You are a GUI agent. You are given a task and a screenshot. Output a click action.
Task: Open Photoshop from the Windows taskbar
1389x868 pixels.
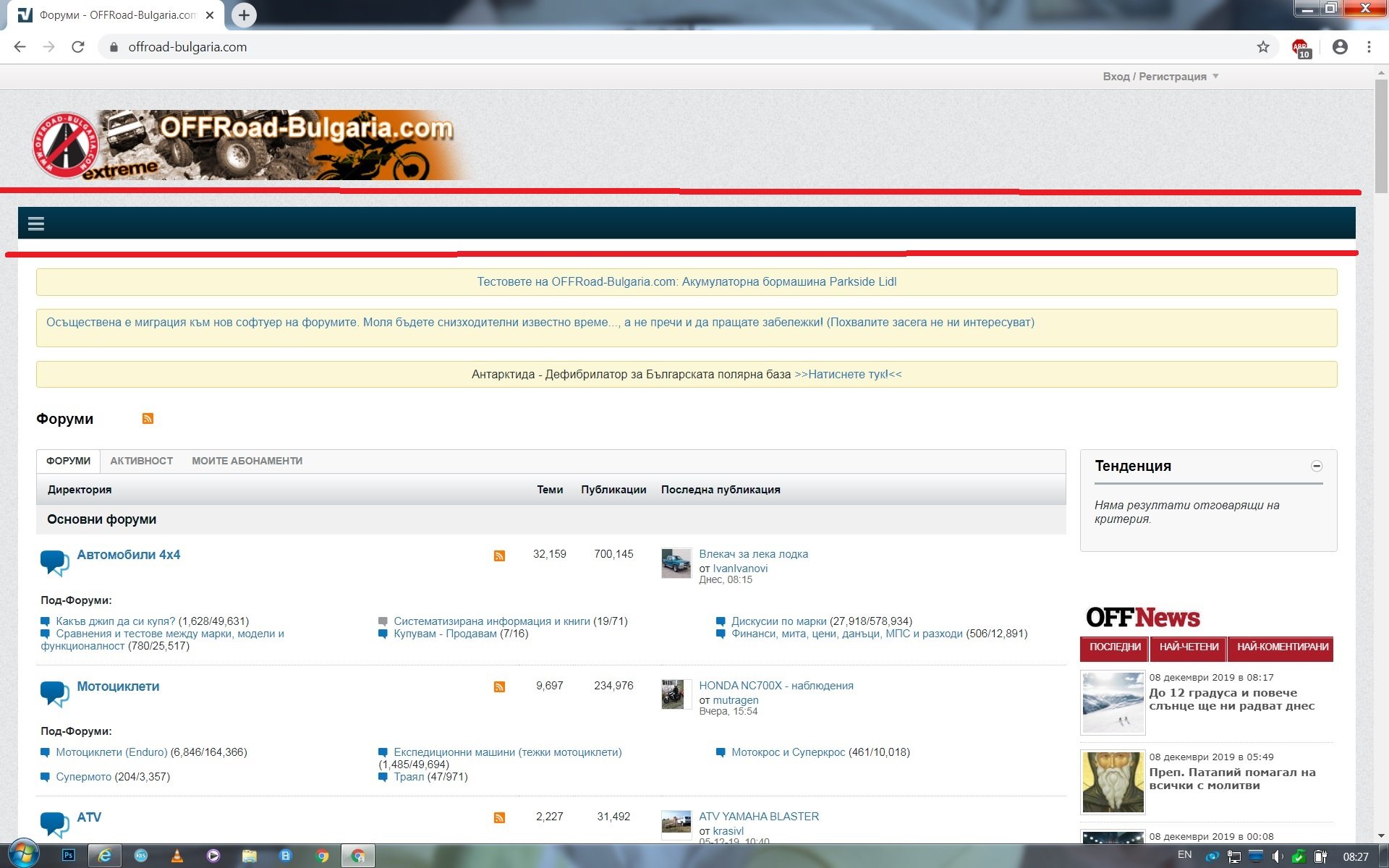tap(69, 855)
